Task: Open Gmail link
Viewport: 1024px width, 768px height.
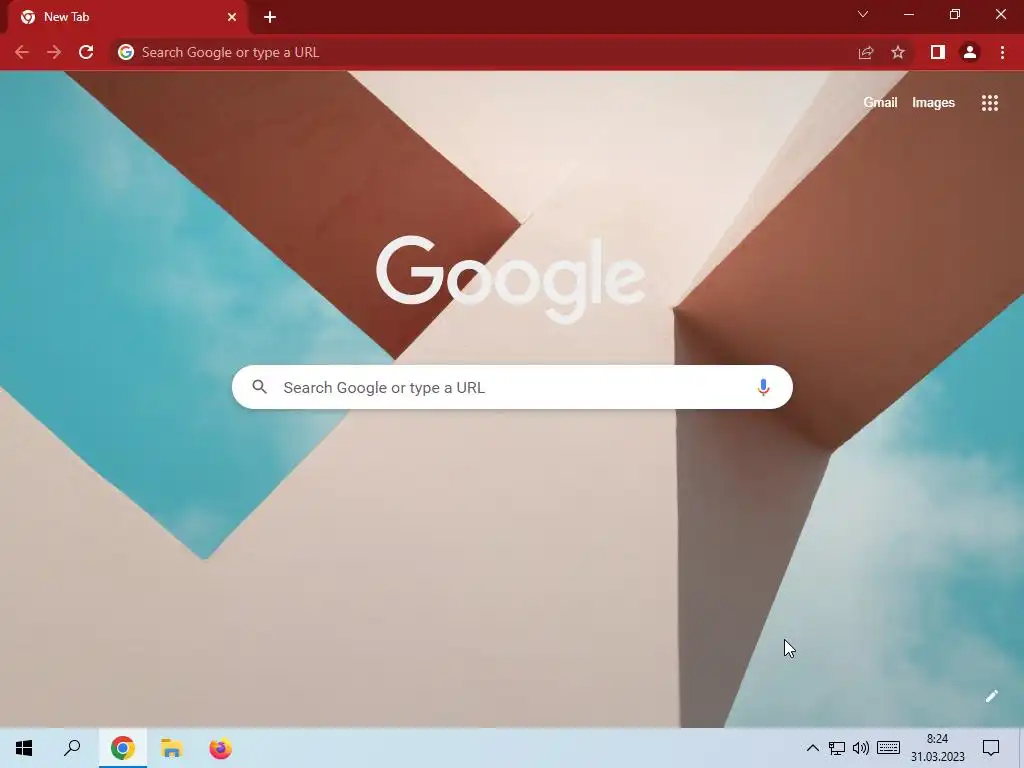Action: pyautogui.click(x=880, y=103)
